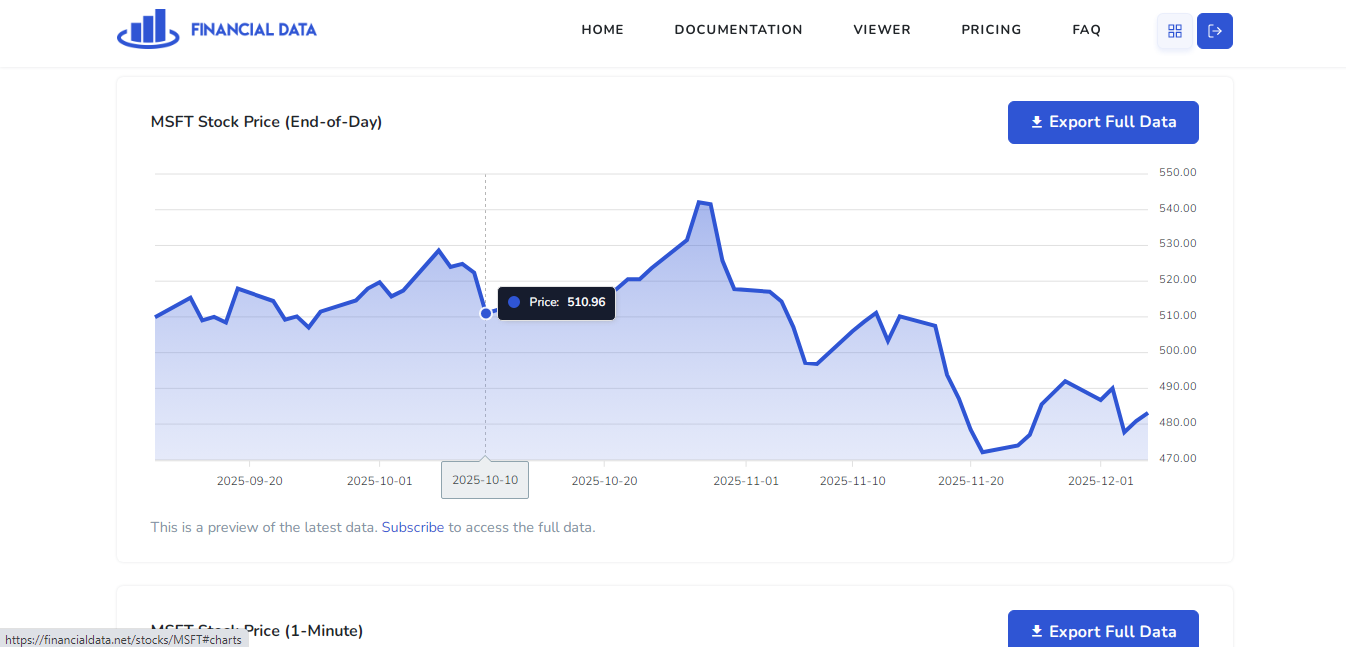Open the PRICING menu item
This screenshot has width=1346, height=647.
[x=992, y=30]
